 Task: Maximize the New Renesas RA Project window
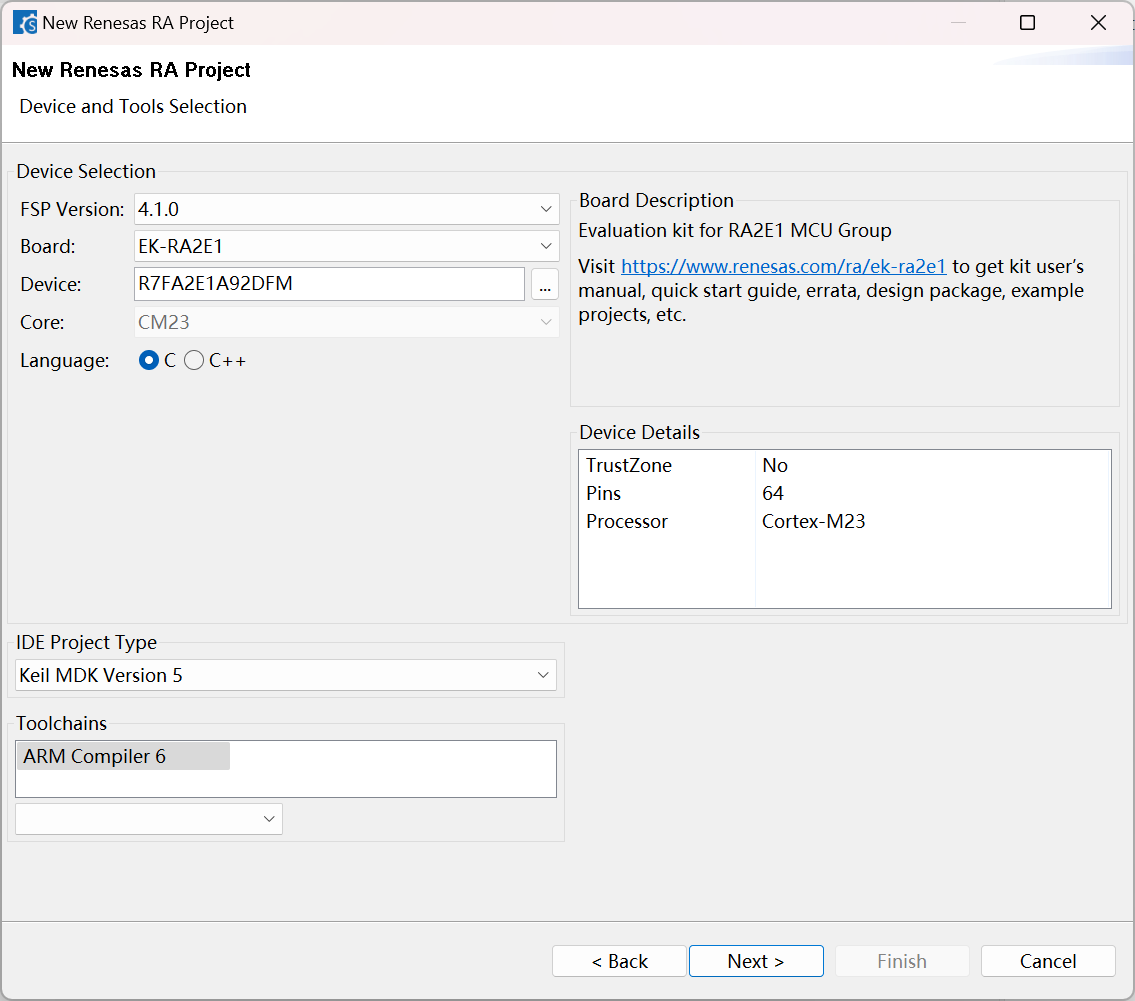(1027, 22)
